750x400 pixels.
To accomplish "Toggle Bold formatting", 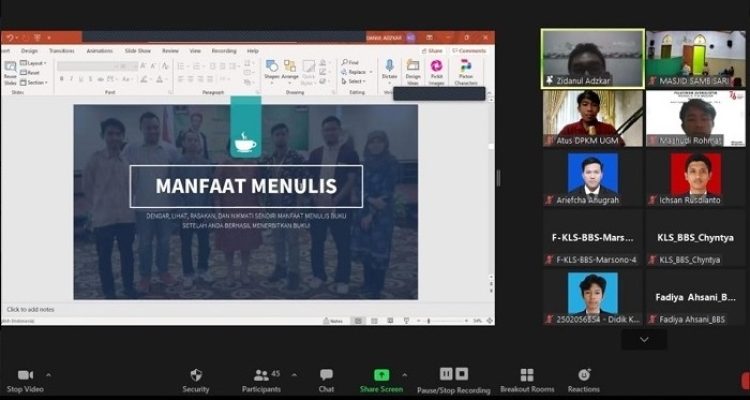I will [62, 79].
